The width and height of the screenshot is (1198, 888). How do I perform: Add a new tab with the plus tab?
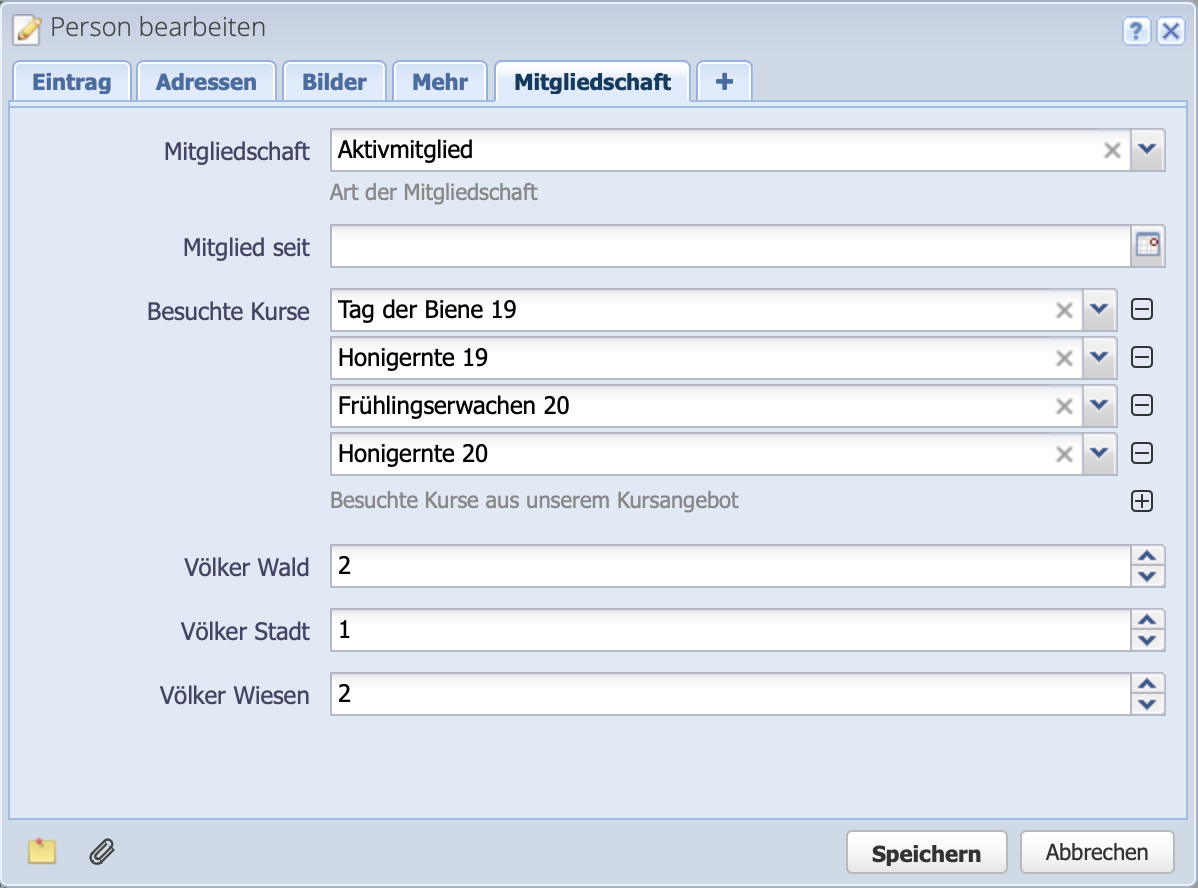pyautogui.click(x=723, y=81)
